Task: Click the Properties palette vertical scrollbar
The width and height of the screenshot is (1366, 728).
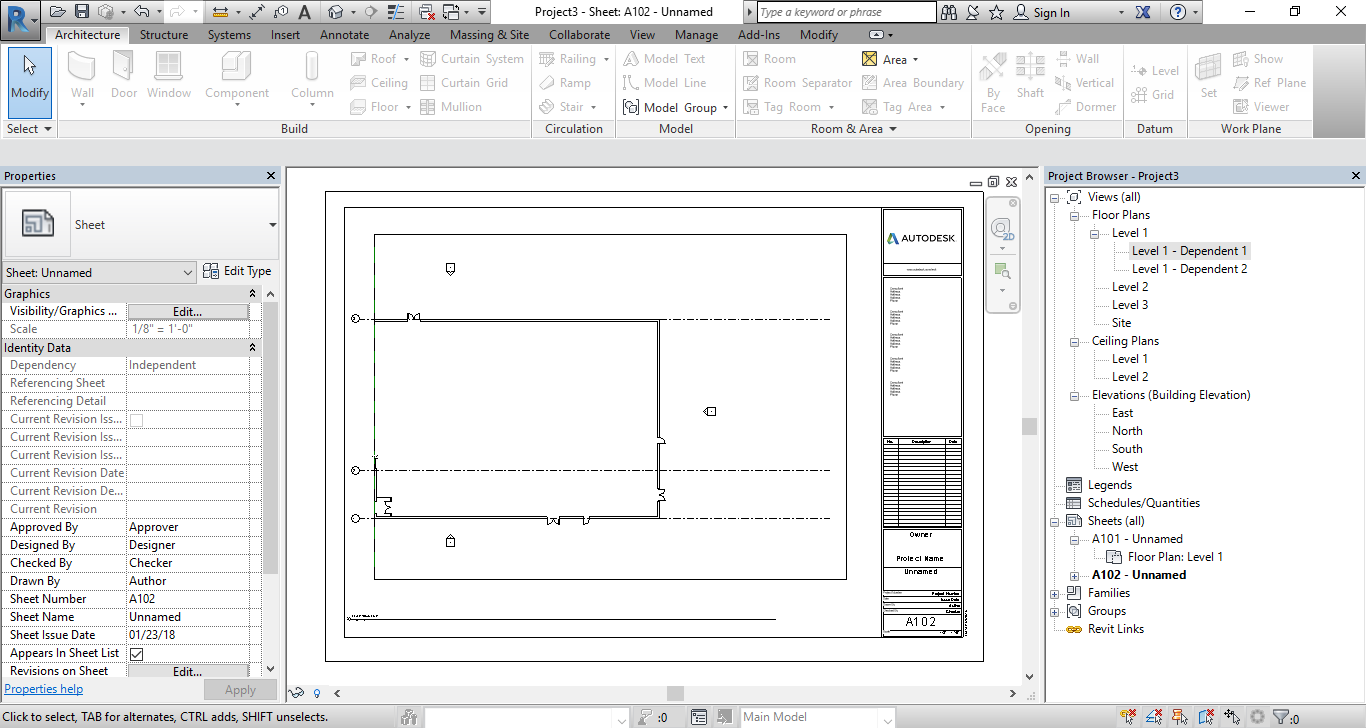Action: 270,440
